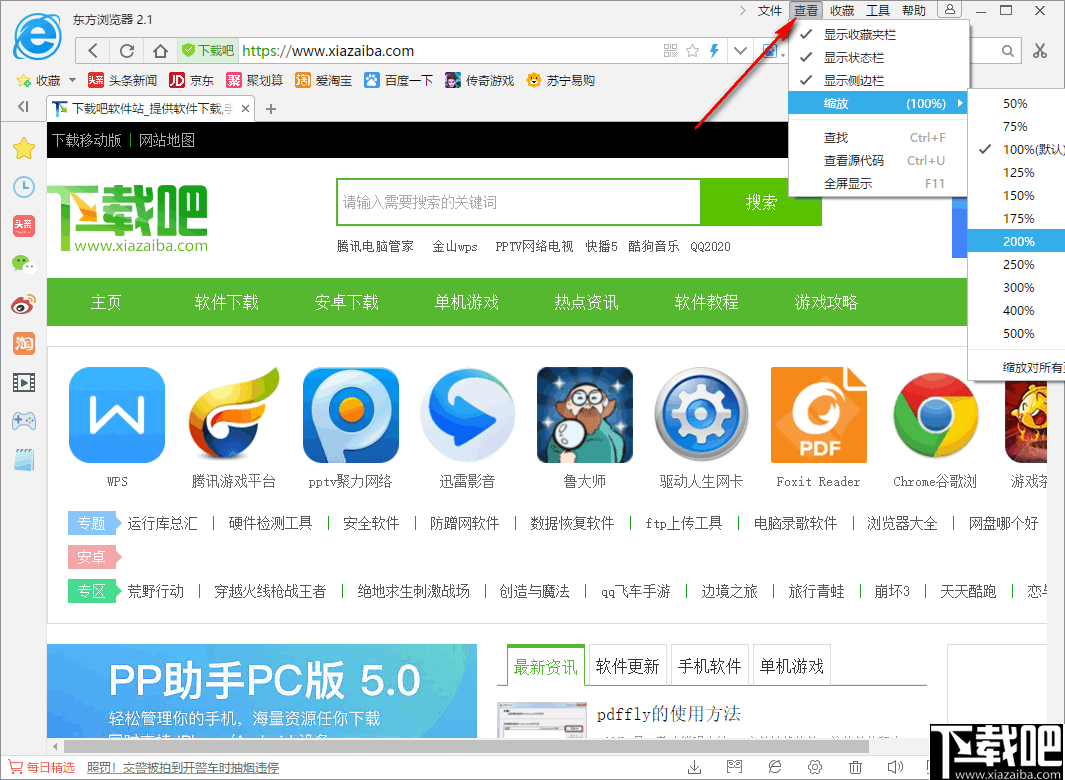Open Toutiao news from the sidebar
The height and width of the screenshot is (780, 1065).
(23, 226)
